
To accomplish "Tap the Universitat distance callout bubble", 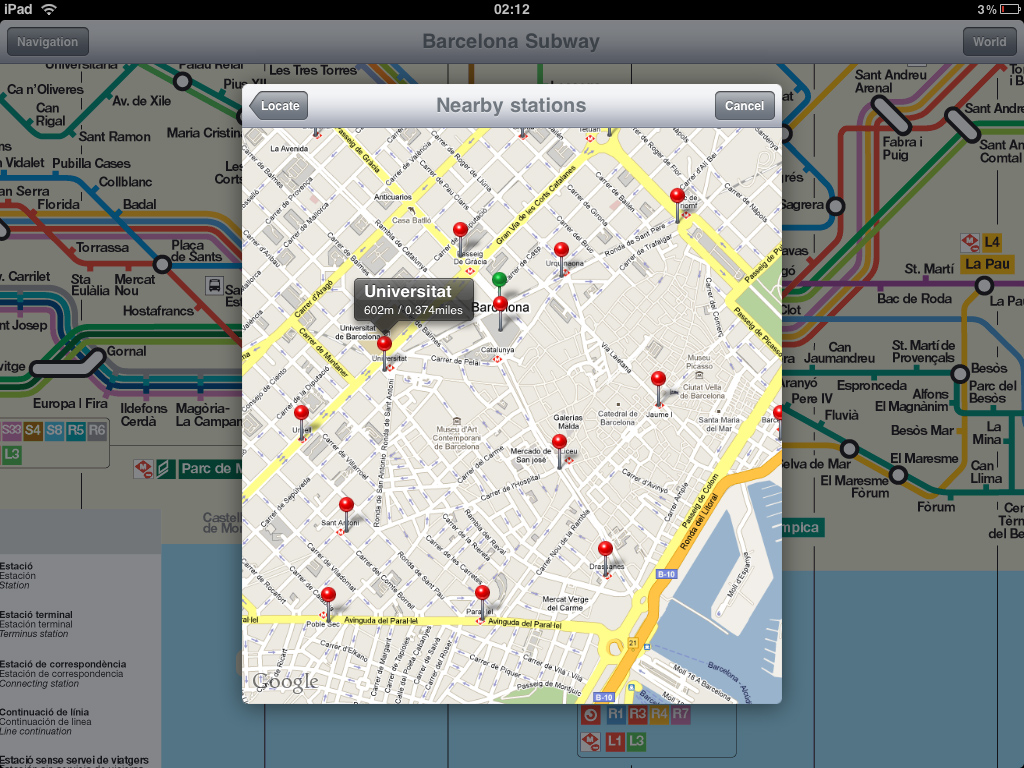I will click(x=413, y=299).
